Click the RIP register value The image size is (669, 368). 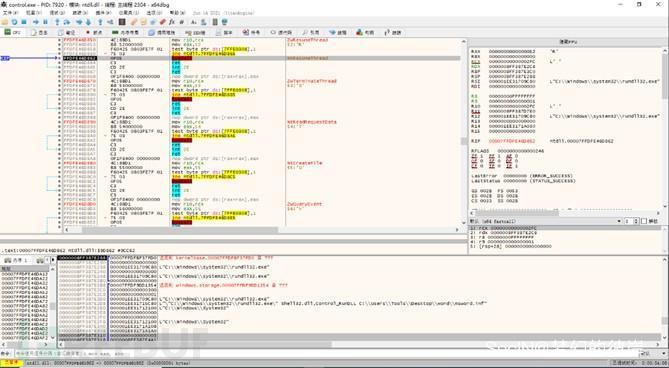tap(512, 141)
